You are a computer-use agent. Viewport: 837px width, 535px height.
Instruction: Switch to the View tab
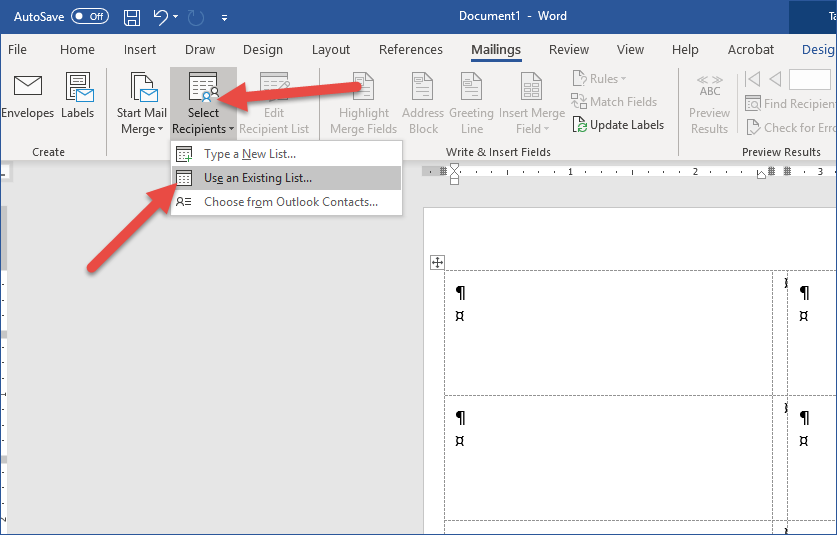click(x=630, y=50)
